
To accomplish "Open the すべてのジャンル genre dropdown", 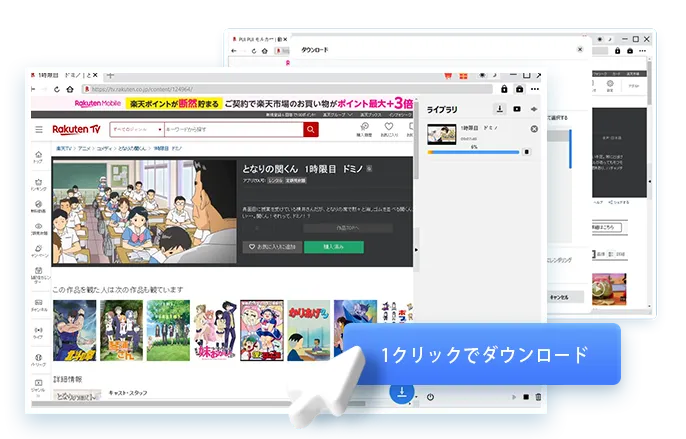I will click(137, 130).
